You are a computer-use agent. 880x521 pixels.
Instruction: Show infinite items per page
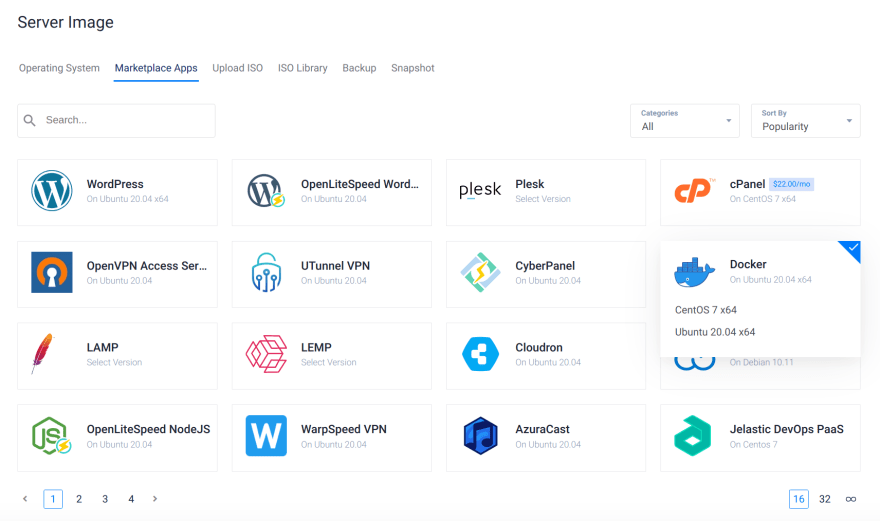click(x=851, y=499)
